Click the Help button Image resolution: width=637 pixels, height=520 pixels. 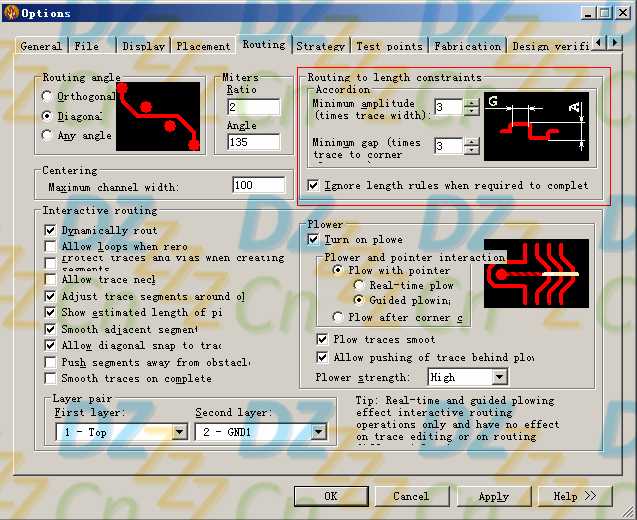point(575,496)
